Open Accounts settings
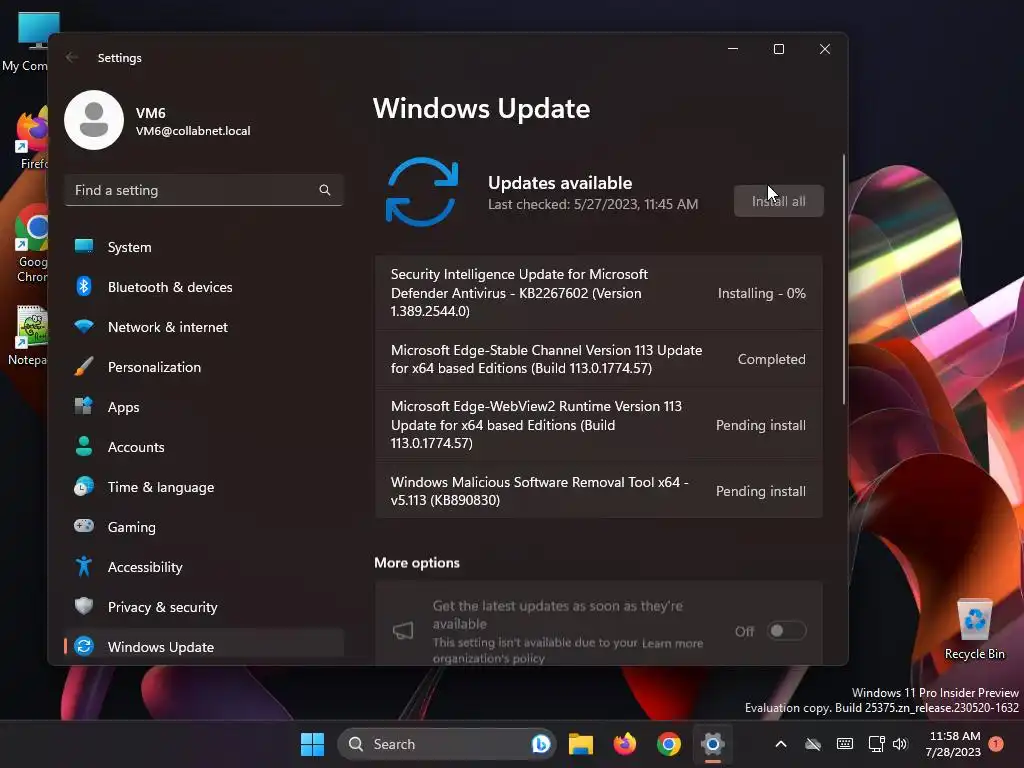The height and width of the screenshot is (768, 1024). [204, 447]
